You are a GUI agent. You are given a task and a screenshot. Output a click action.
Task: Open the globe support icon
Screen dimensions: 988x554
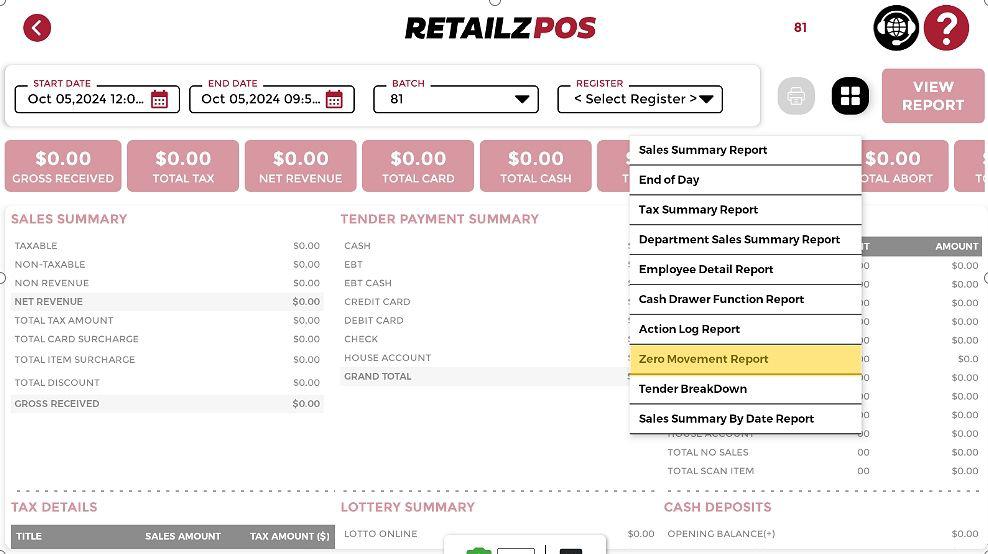tap(896, 28)
